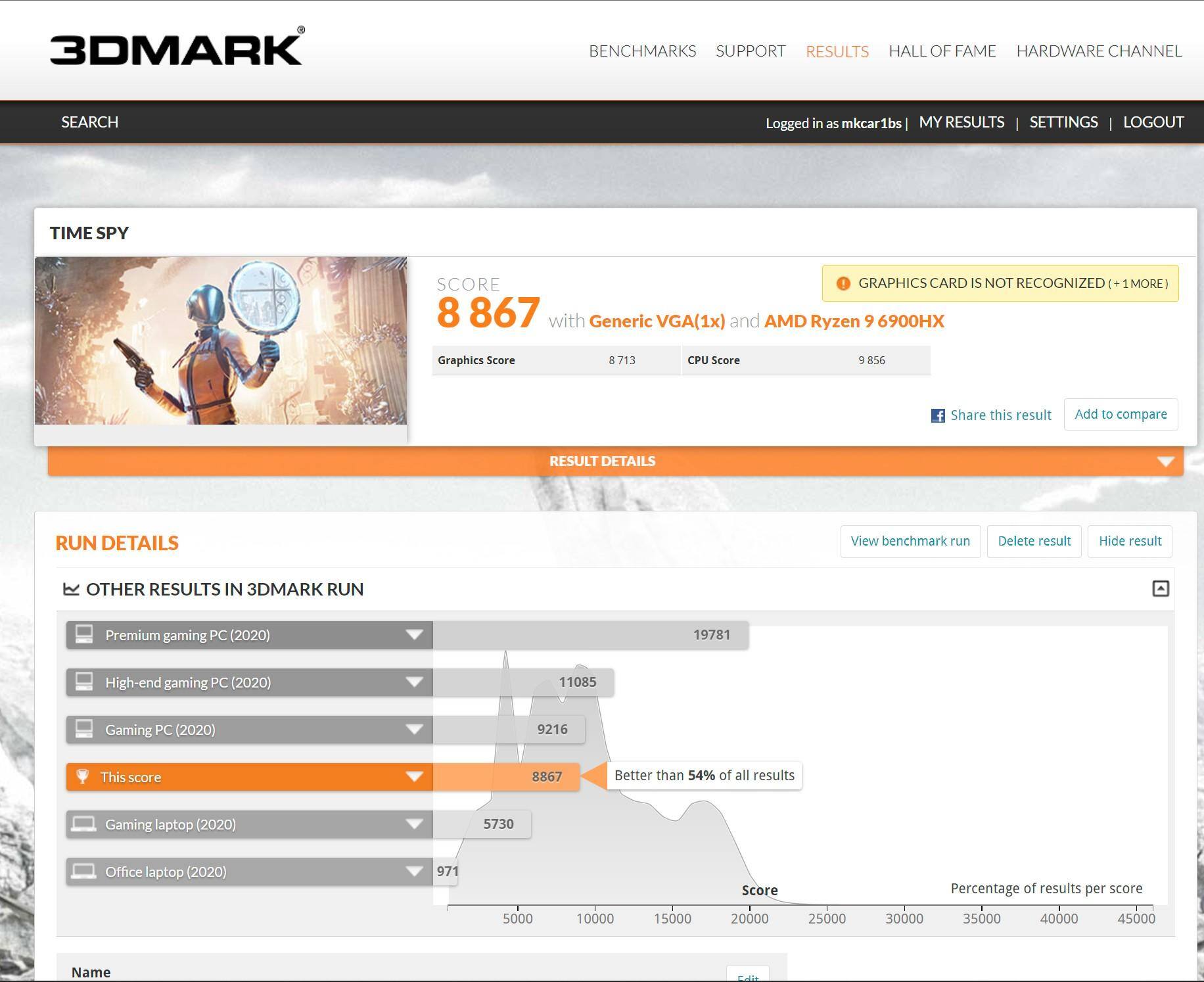This screenshot has width=1204, height=982.
Task: Click the Premium gaming PC desktop icon
Action: (84, 634)
